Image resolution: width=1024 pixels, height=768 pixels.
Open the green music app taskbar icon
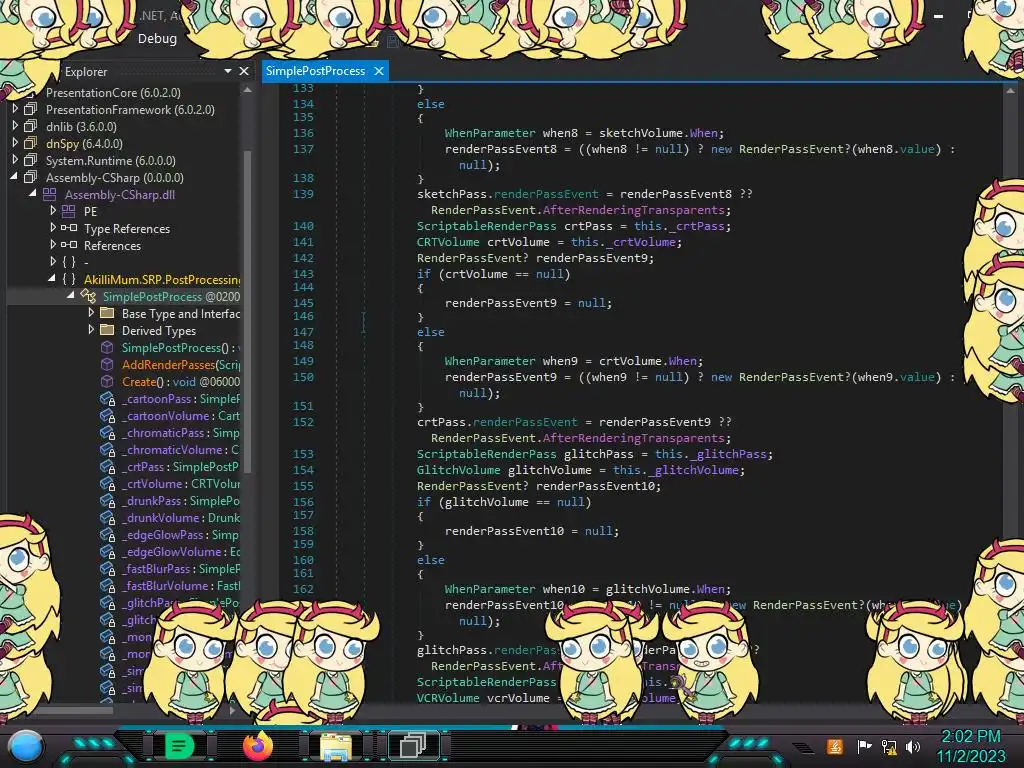(179, 746)
